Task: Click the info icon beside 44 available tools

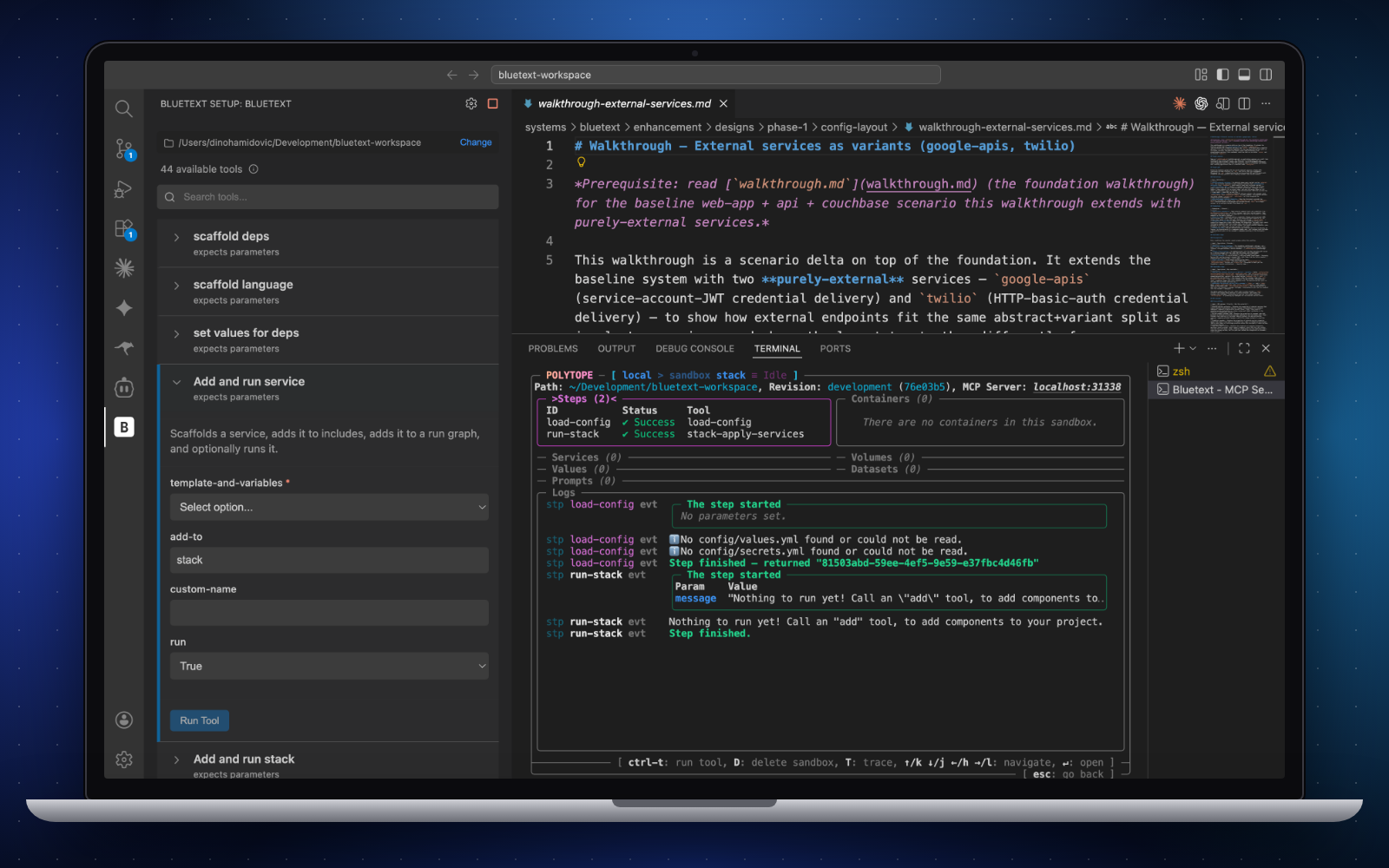Action: coord(253,169)
